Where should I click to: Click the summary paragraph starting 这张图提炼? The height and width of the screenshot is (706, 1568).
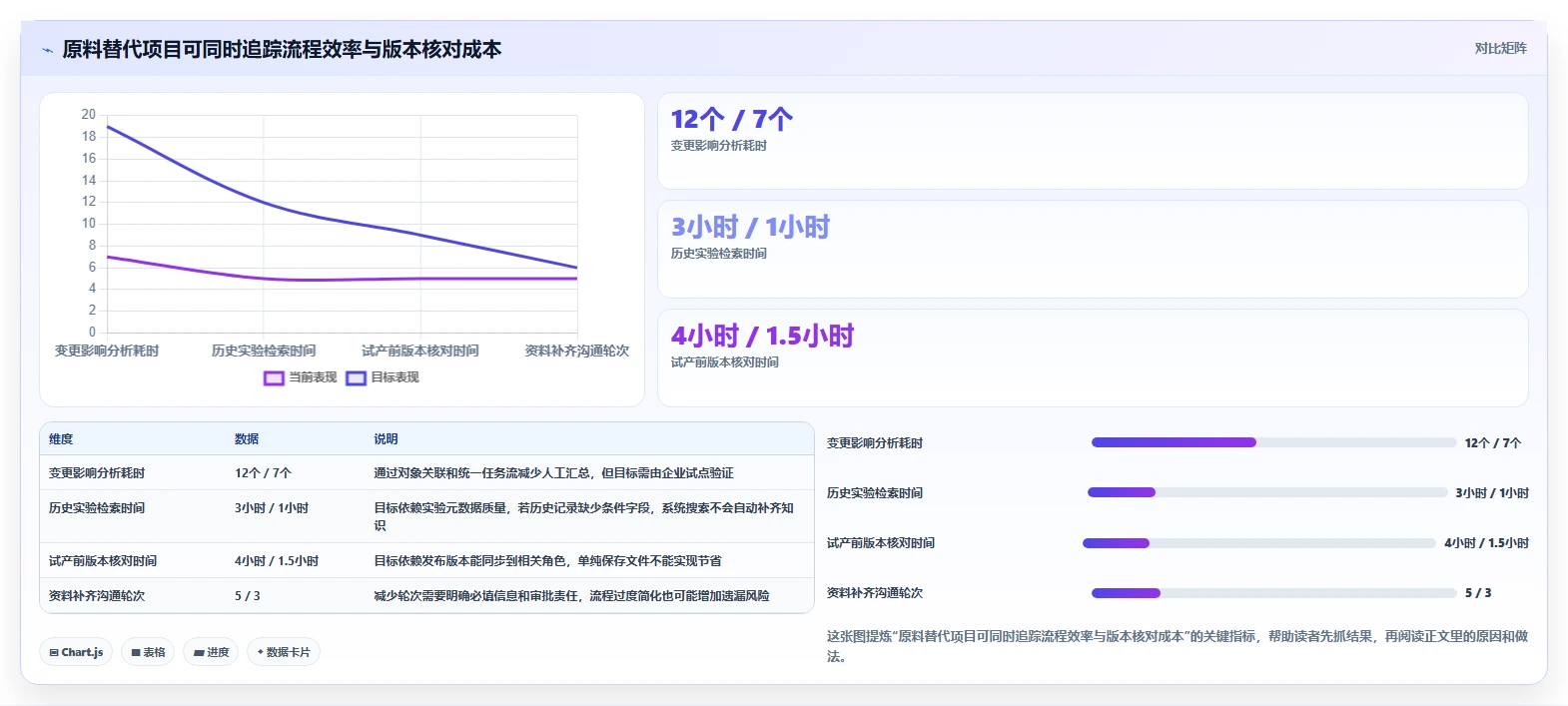point(1177,646)
